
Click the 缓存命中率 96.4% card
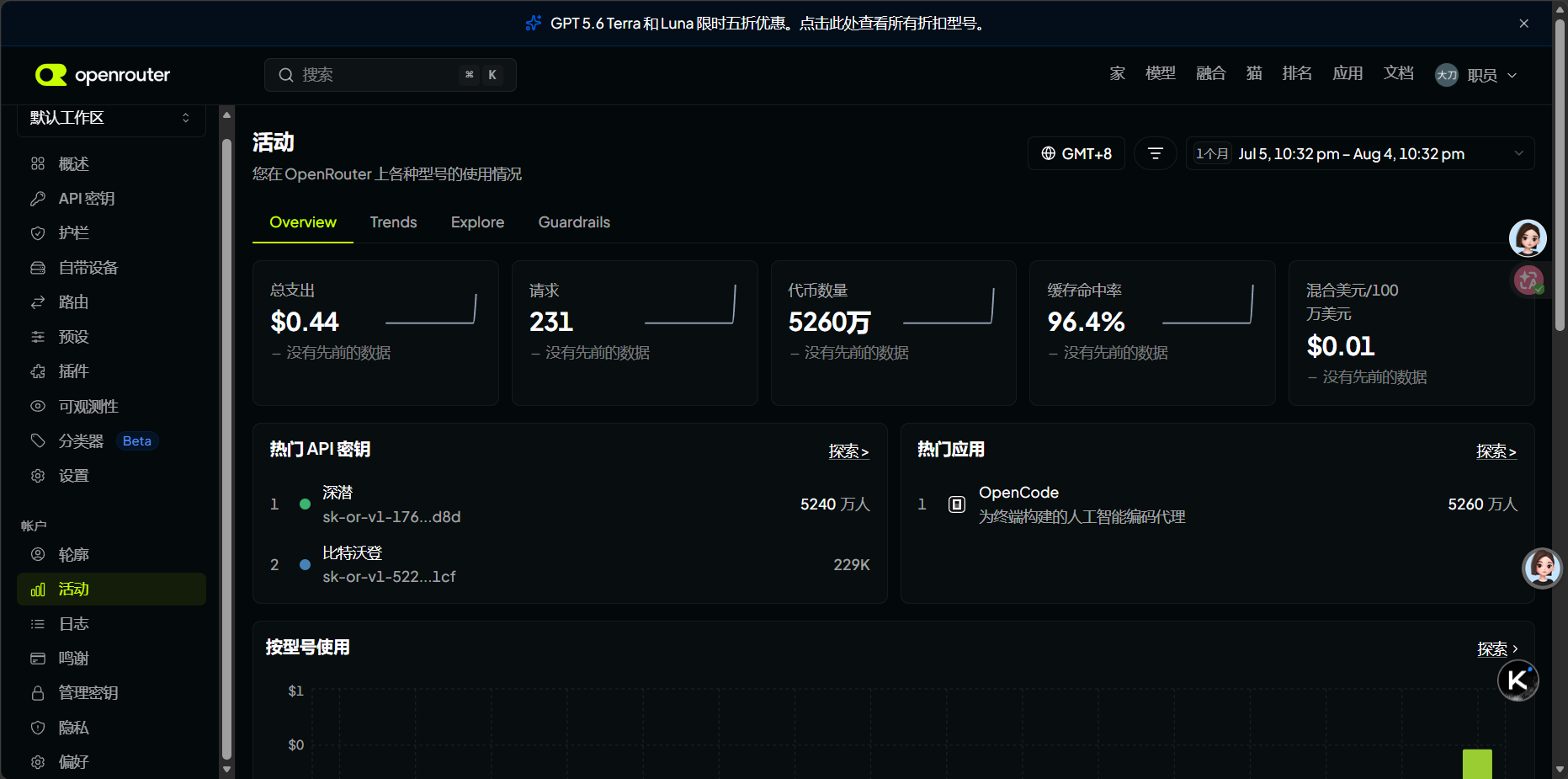1152,333
